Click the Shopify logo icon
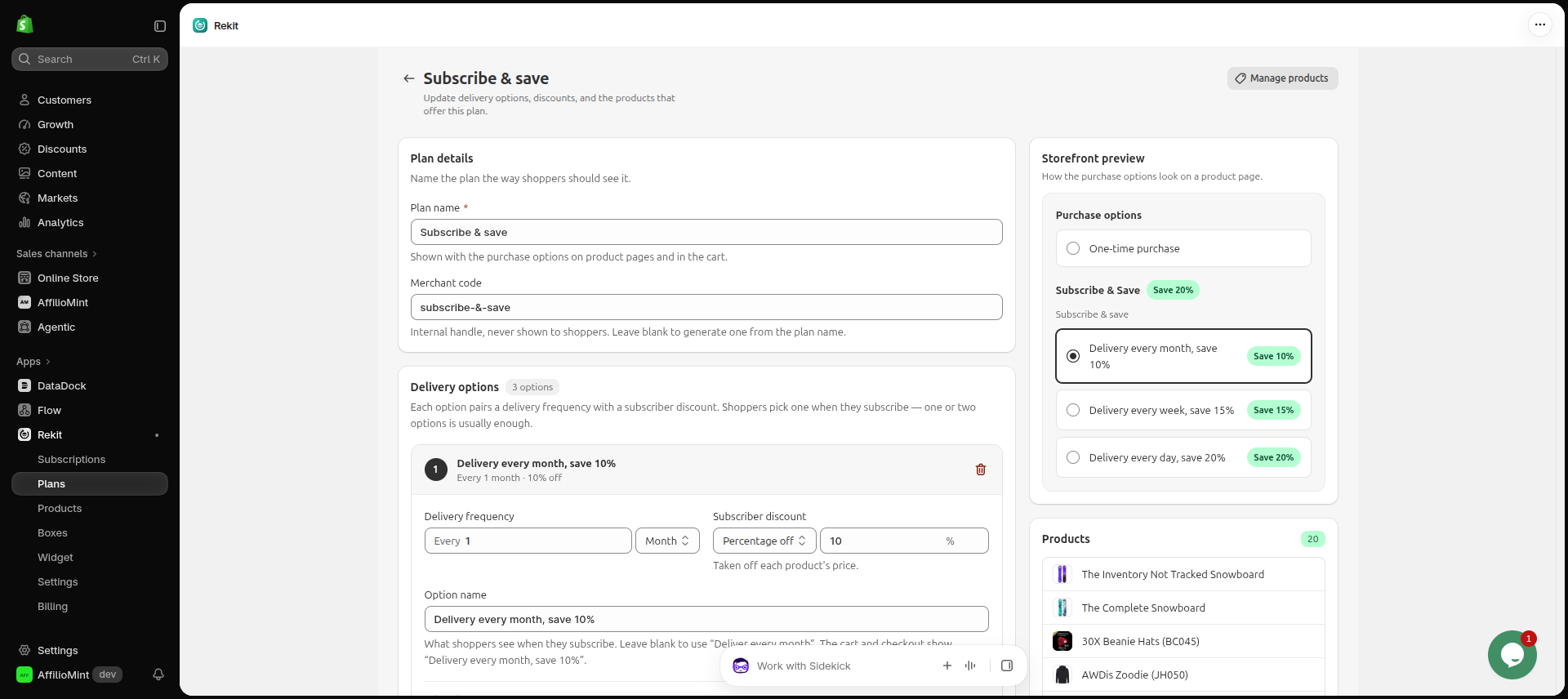This screenshot has width=1568, height=699. tap(25, 24)
